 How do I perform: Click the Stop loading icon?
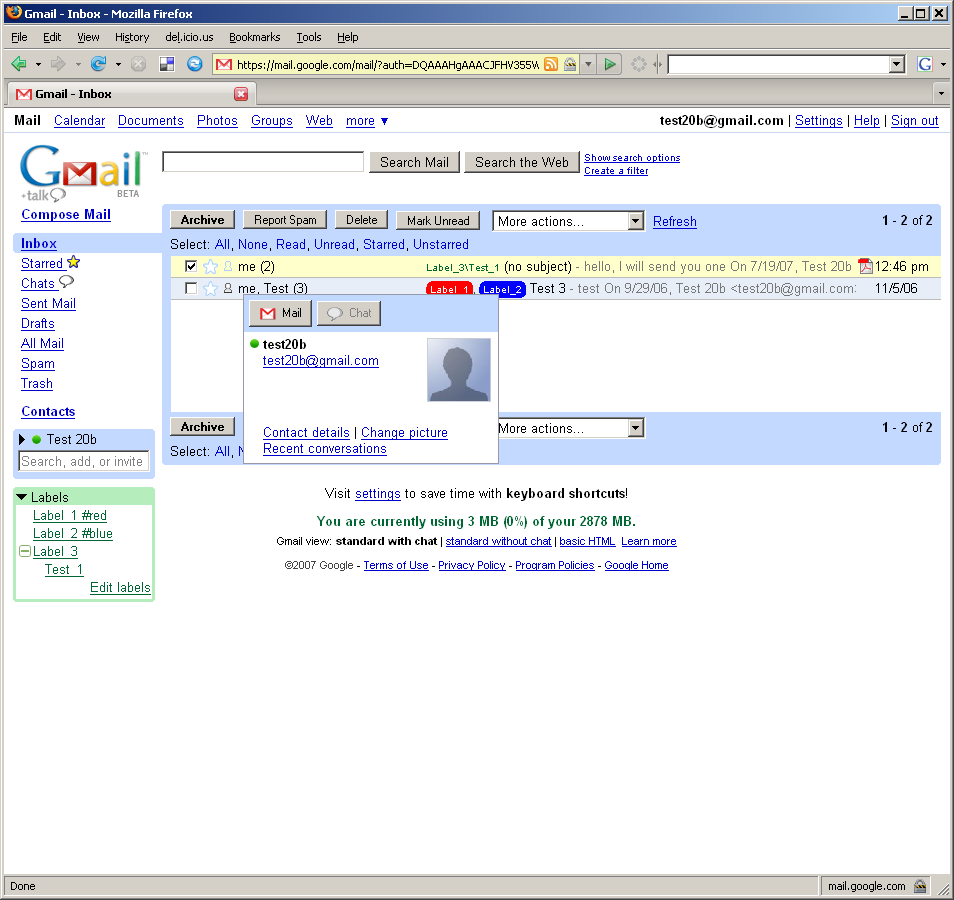pos(139,64)
